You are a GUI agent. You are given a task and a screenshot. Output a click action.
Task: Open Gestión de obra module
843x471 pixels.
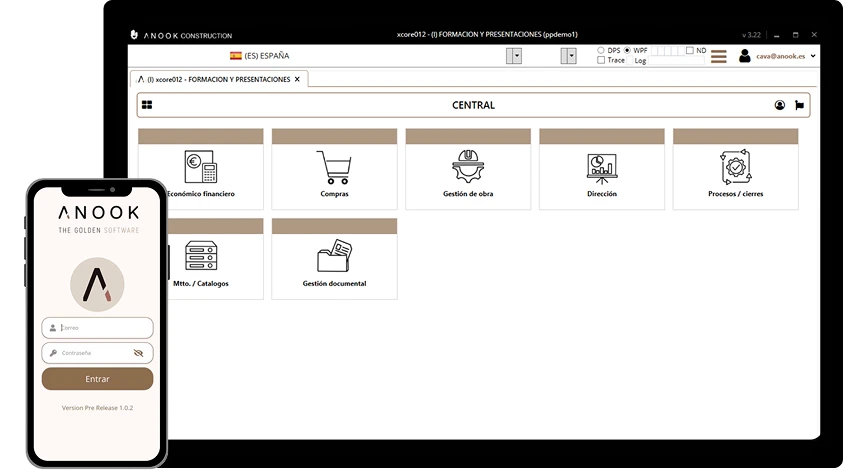tap(468, 174)
